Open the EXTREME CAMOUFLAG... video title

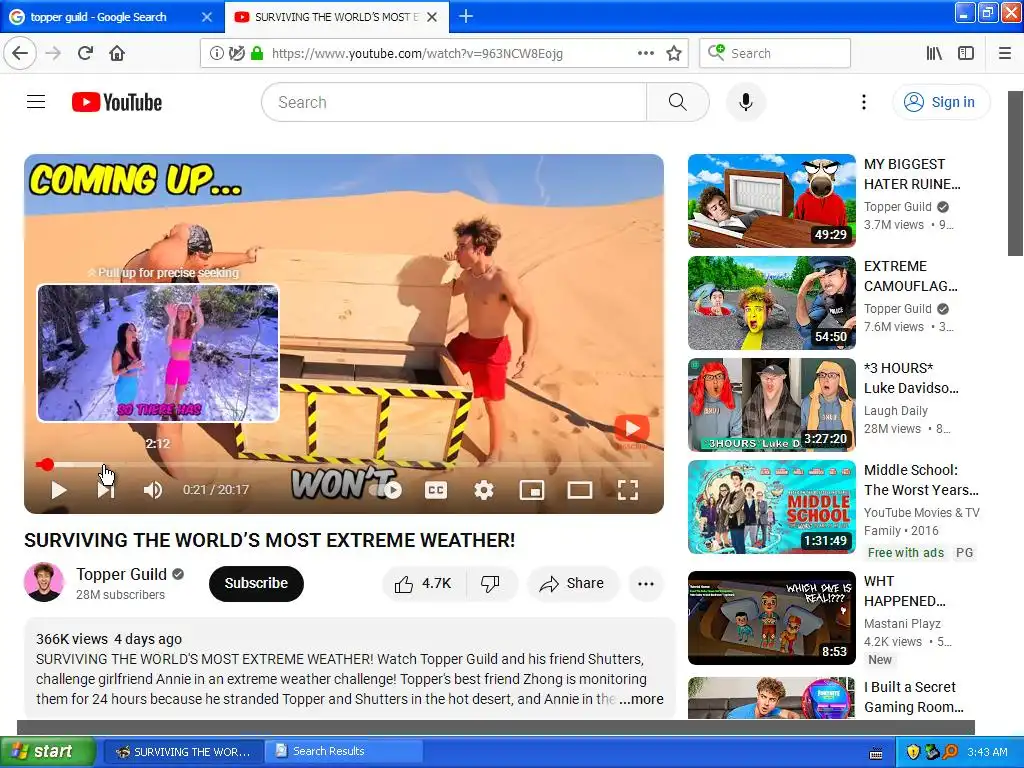point(910,276)
